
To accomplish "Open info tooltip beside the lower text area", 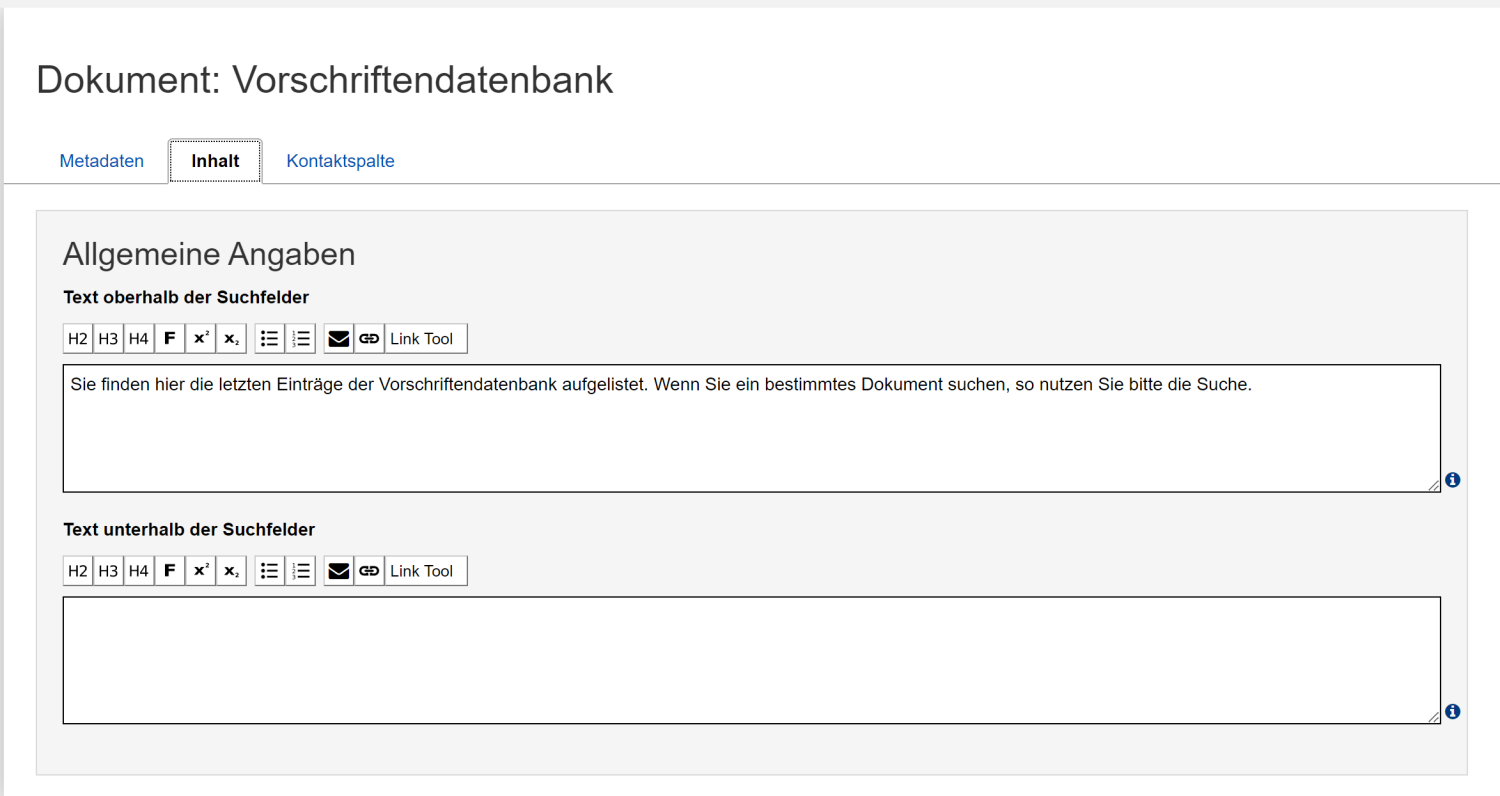I will click(1452, 711).
